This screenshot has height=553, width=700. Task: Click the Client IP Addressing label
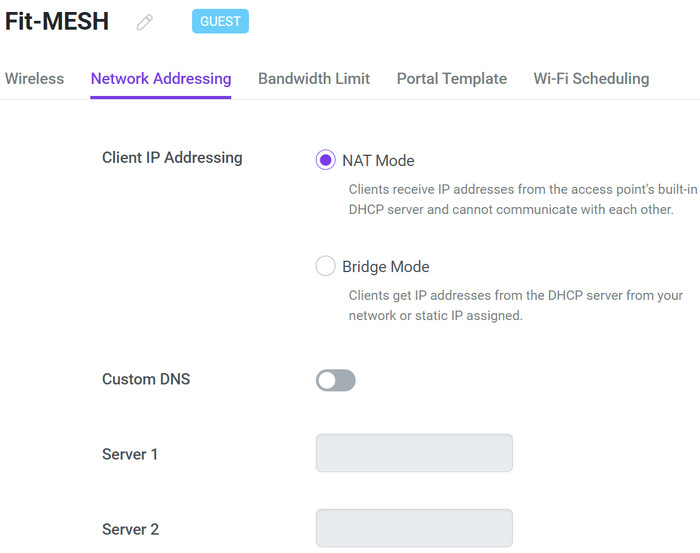172,157
